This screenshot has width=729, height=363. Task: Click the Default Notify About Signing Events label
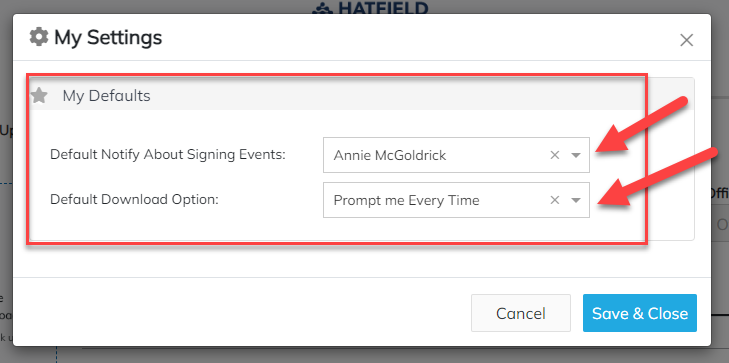(x=168, y=154)
